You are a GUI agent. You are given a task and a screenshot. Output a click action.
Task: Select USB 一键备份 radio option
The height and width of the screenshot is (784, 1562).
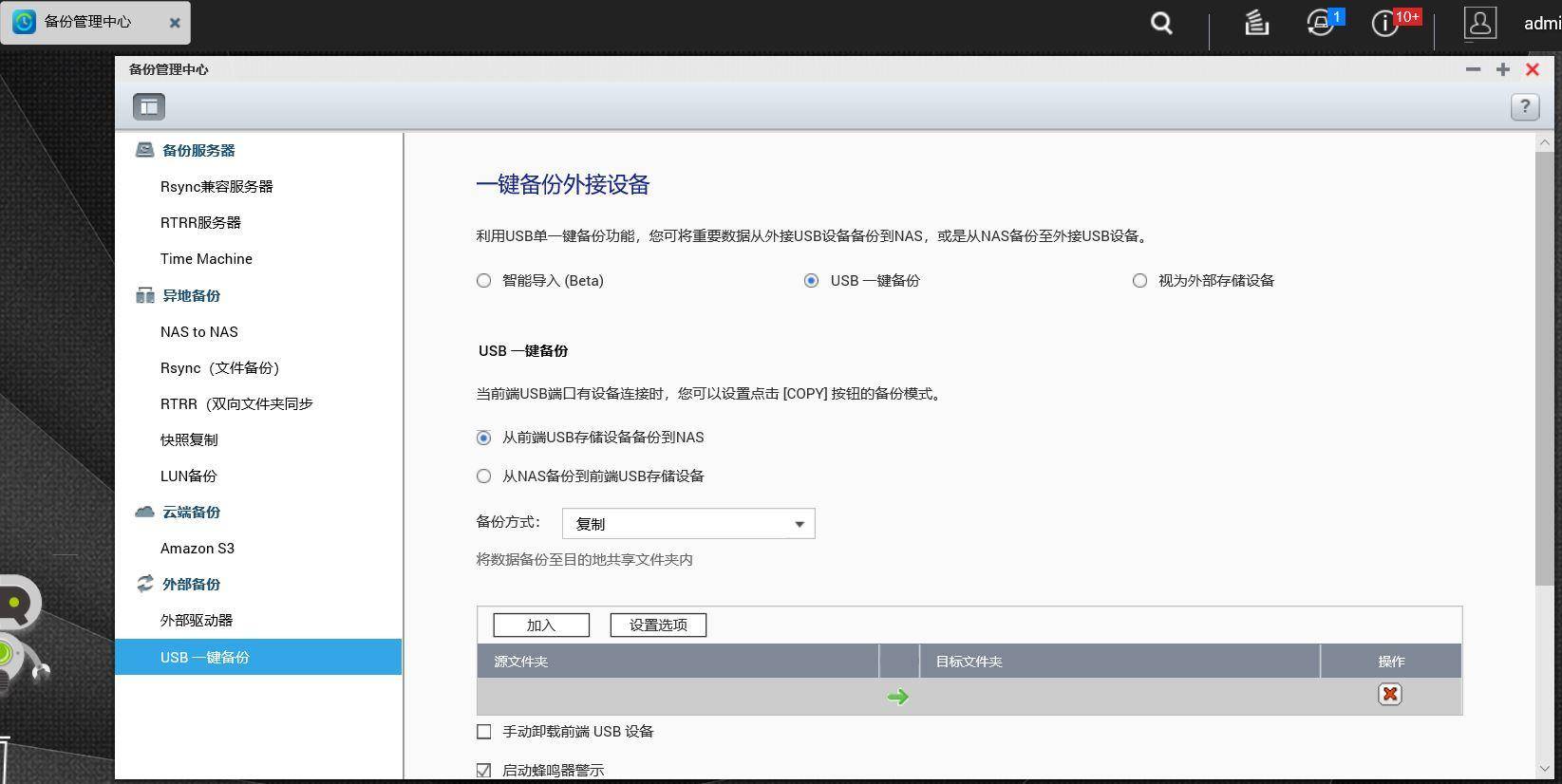click(x=811, y=281)
